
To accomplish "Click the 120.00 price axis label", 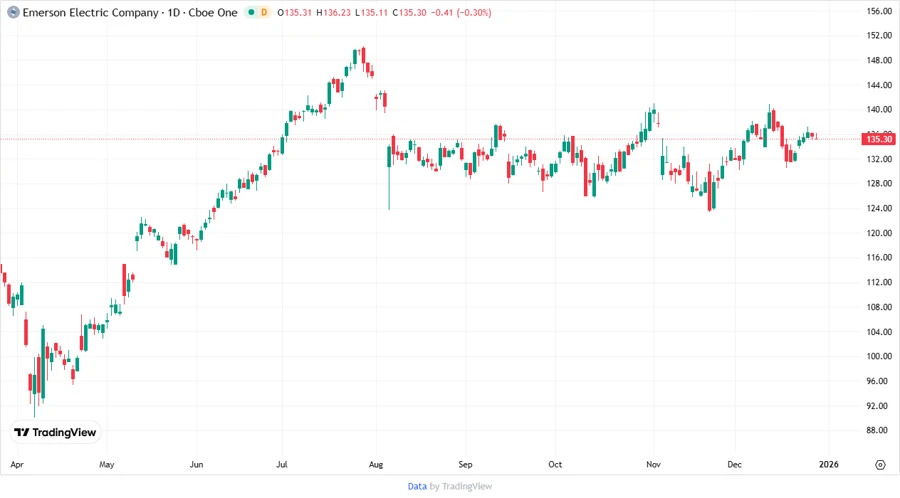I will click(879, 233).
